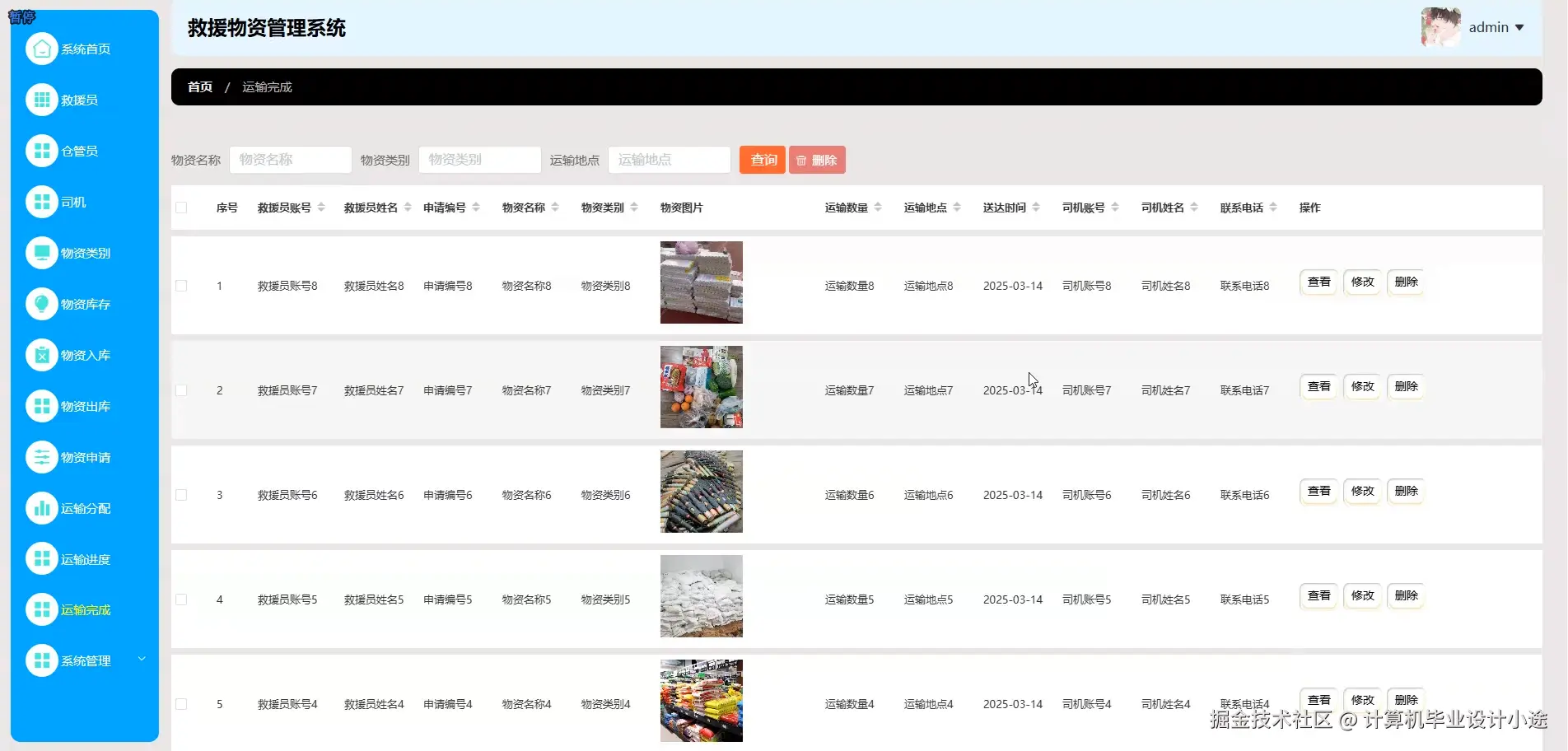
Task: Open the 运输进度 menu item
Action: click(x=86, y=560)
